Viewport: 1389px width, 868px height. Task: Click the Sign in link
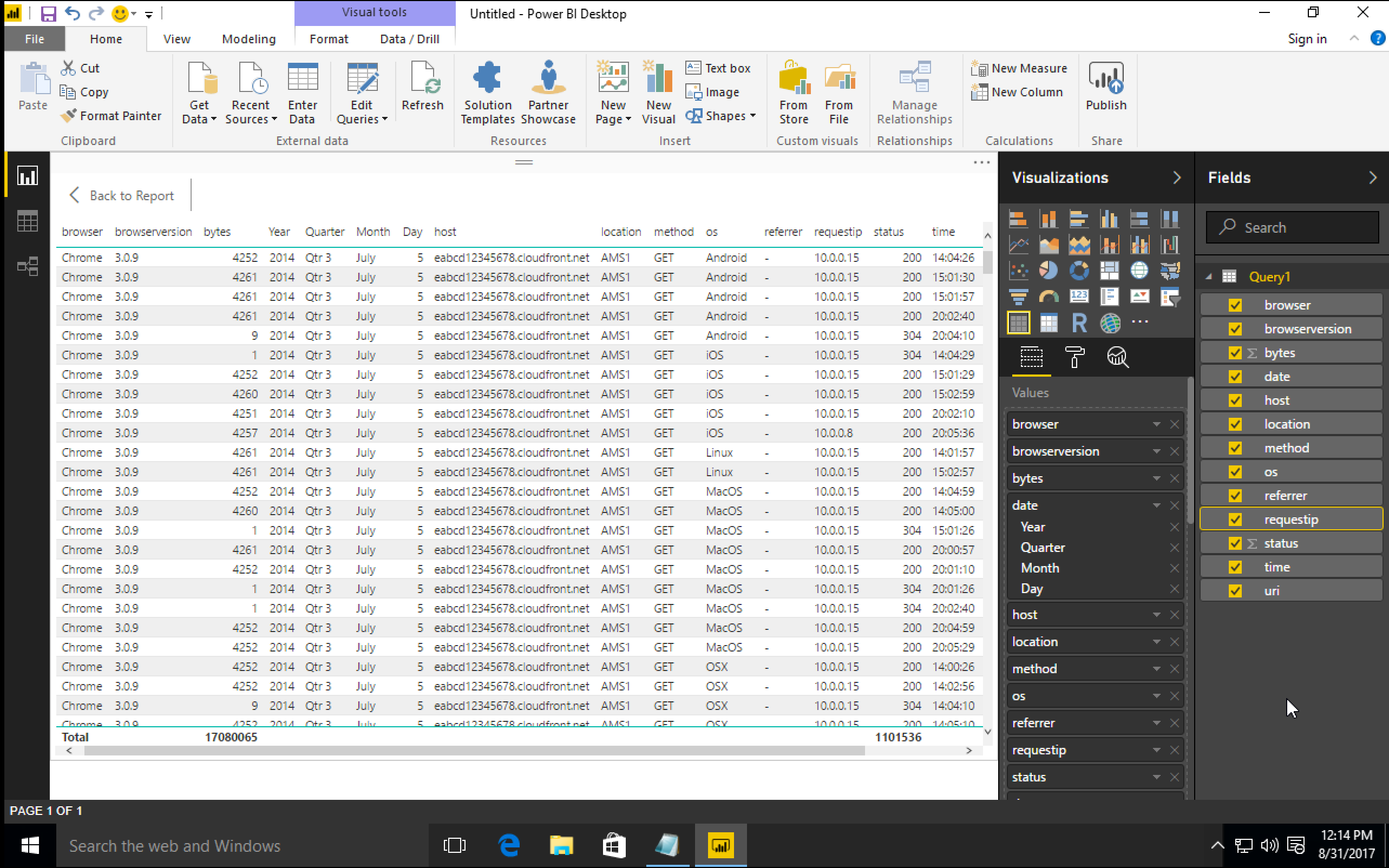click(x=1307, y=38)
